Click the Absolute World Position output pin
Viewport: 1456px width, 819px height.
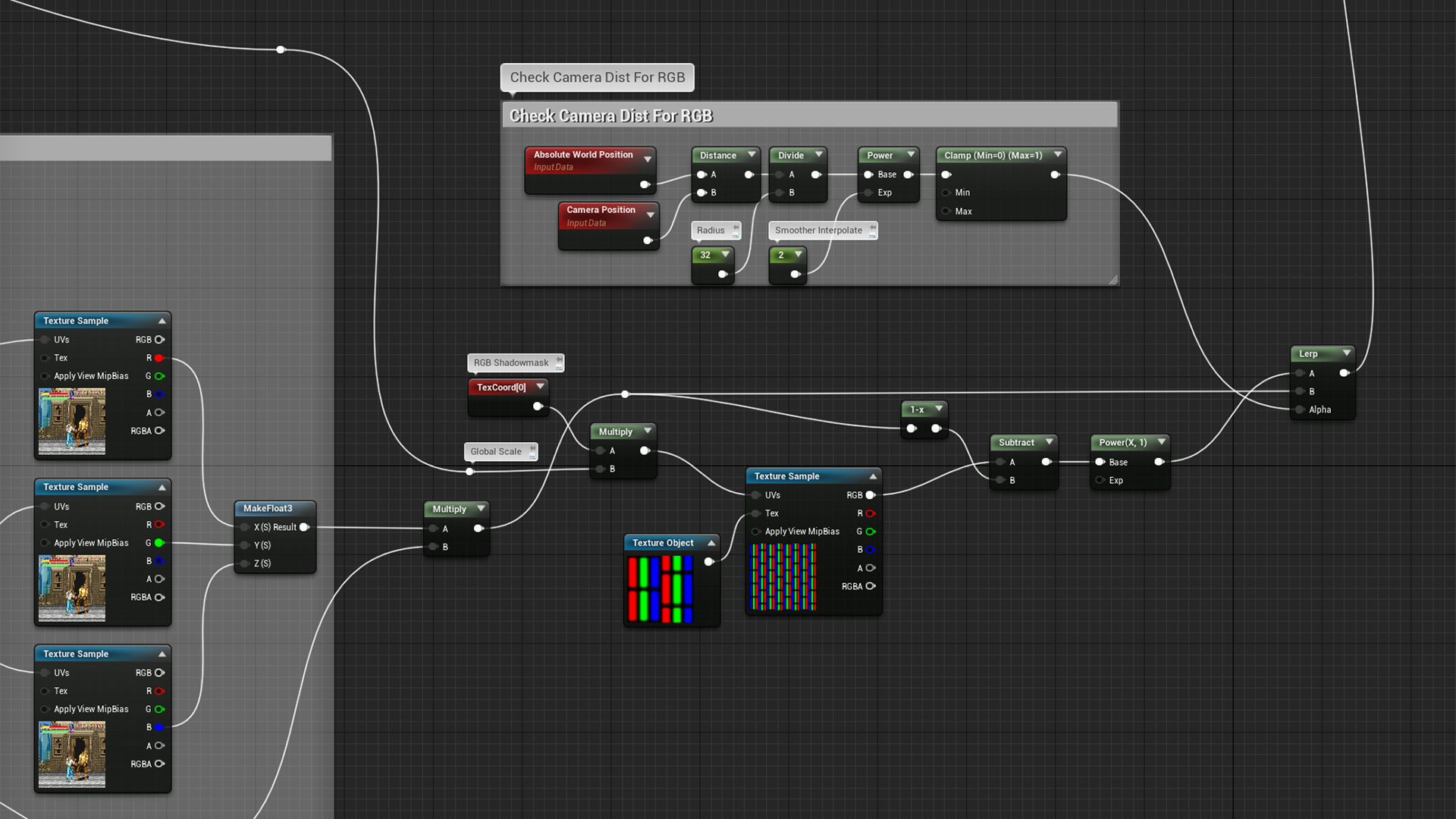click(x=645, y=184)
